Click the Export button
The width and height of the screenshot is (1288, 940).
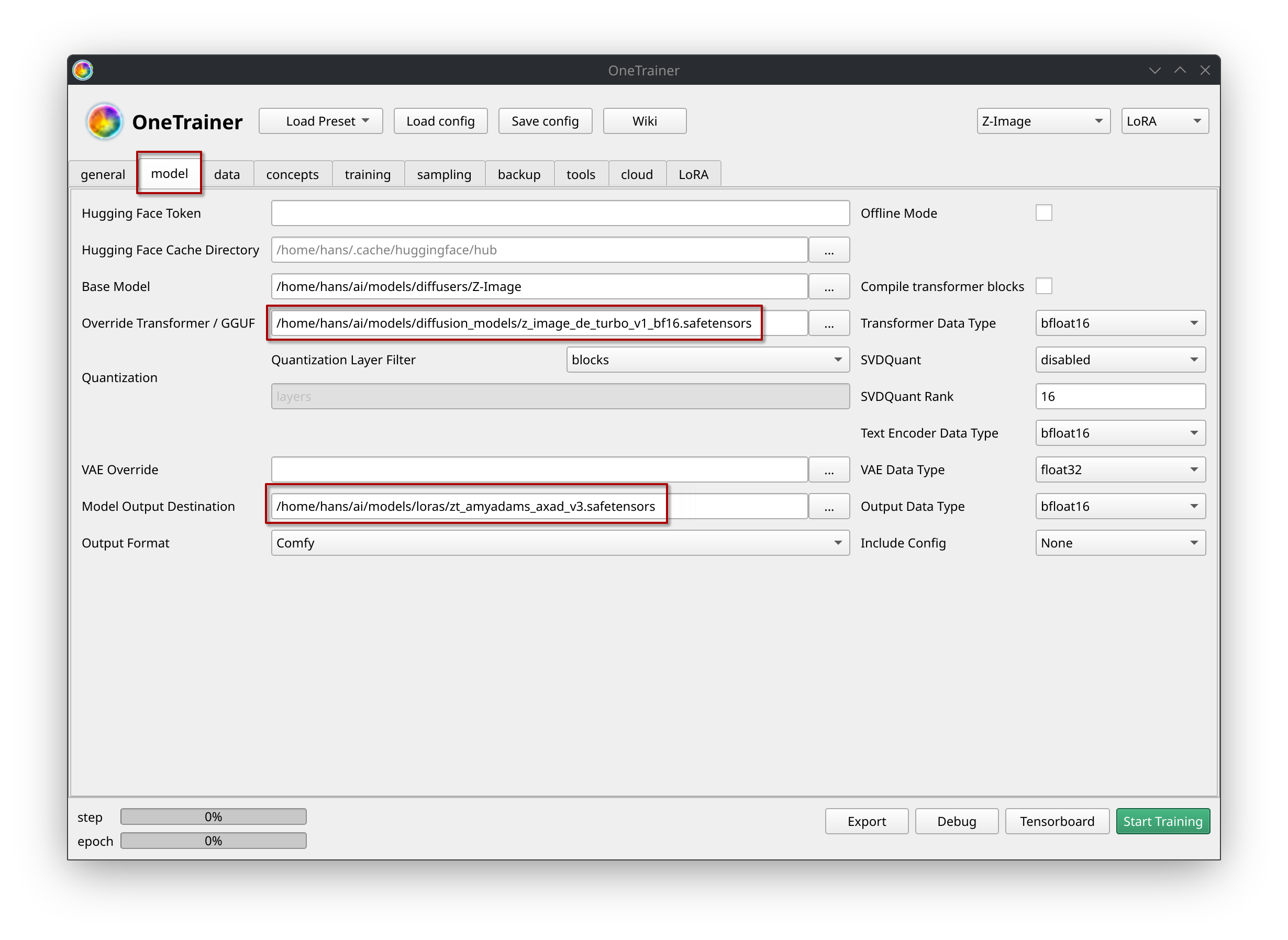pos(867,821)
